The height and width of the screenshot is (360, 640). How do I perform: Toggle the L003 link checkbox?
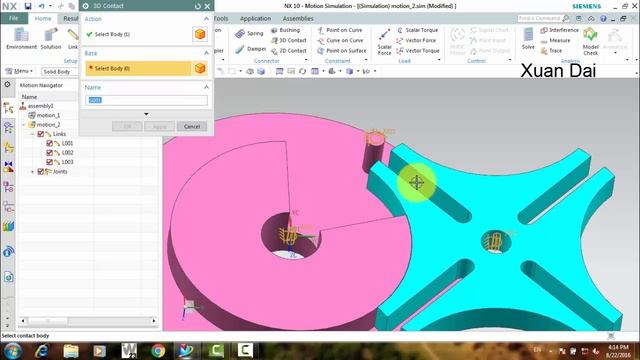(49, 162)
